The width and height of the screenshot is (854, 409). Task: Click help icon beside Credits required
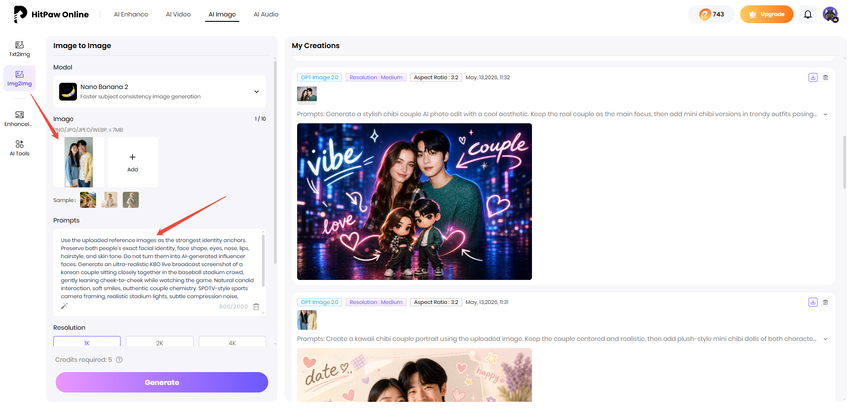(119, 360)
